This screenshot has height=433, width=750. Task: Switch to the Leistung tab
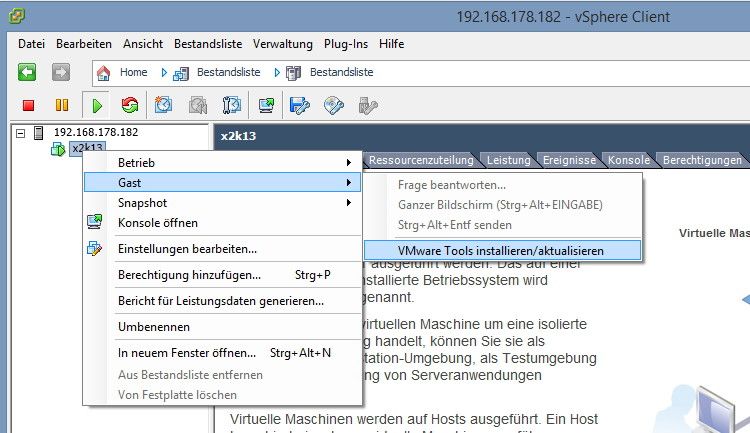(508, 160)
